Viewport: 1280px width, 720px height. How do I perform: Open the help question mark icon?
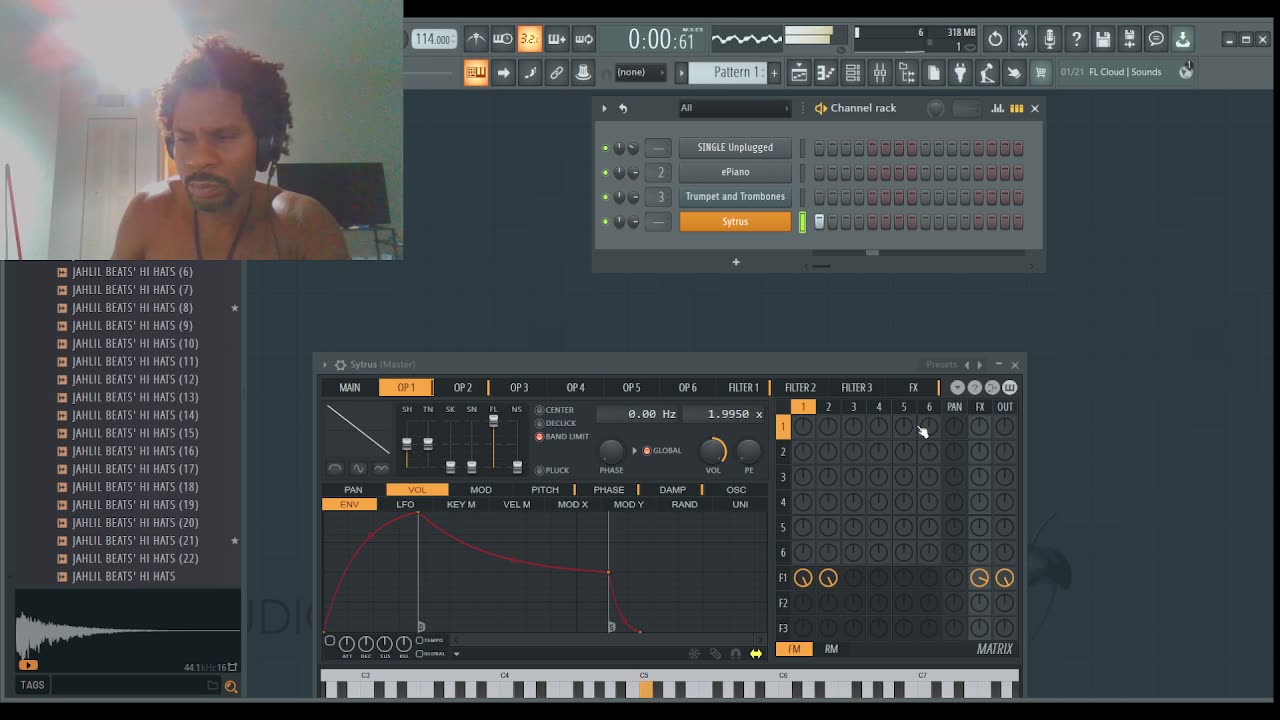[x=1077, y=39]
